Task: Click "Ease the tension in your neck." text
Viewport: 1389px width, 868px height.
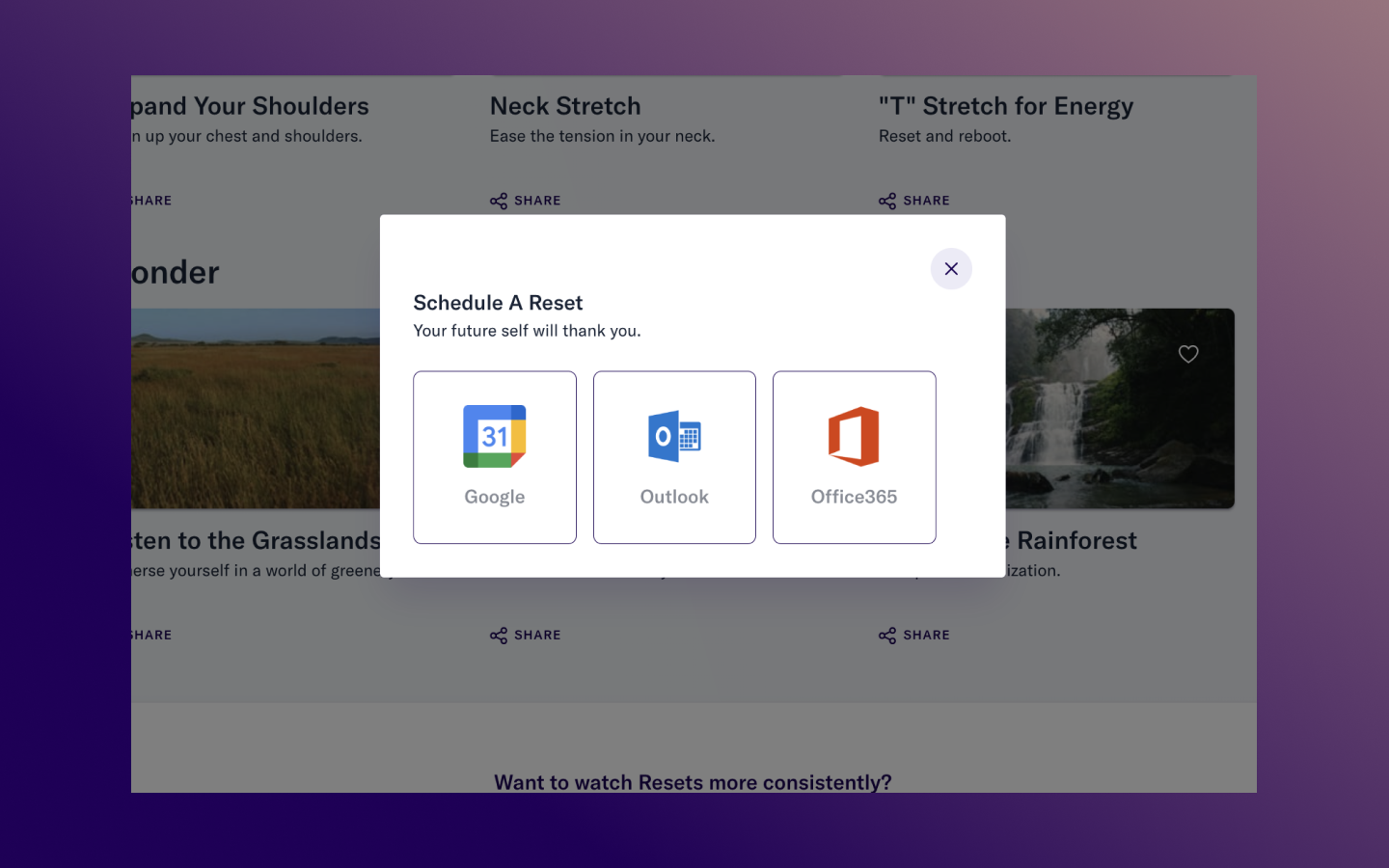Action: pyautogui.click(x=602, y=136)
